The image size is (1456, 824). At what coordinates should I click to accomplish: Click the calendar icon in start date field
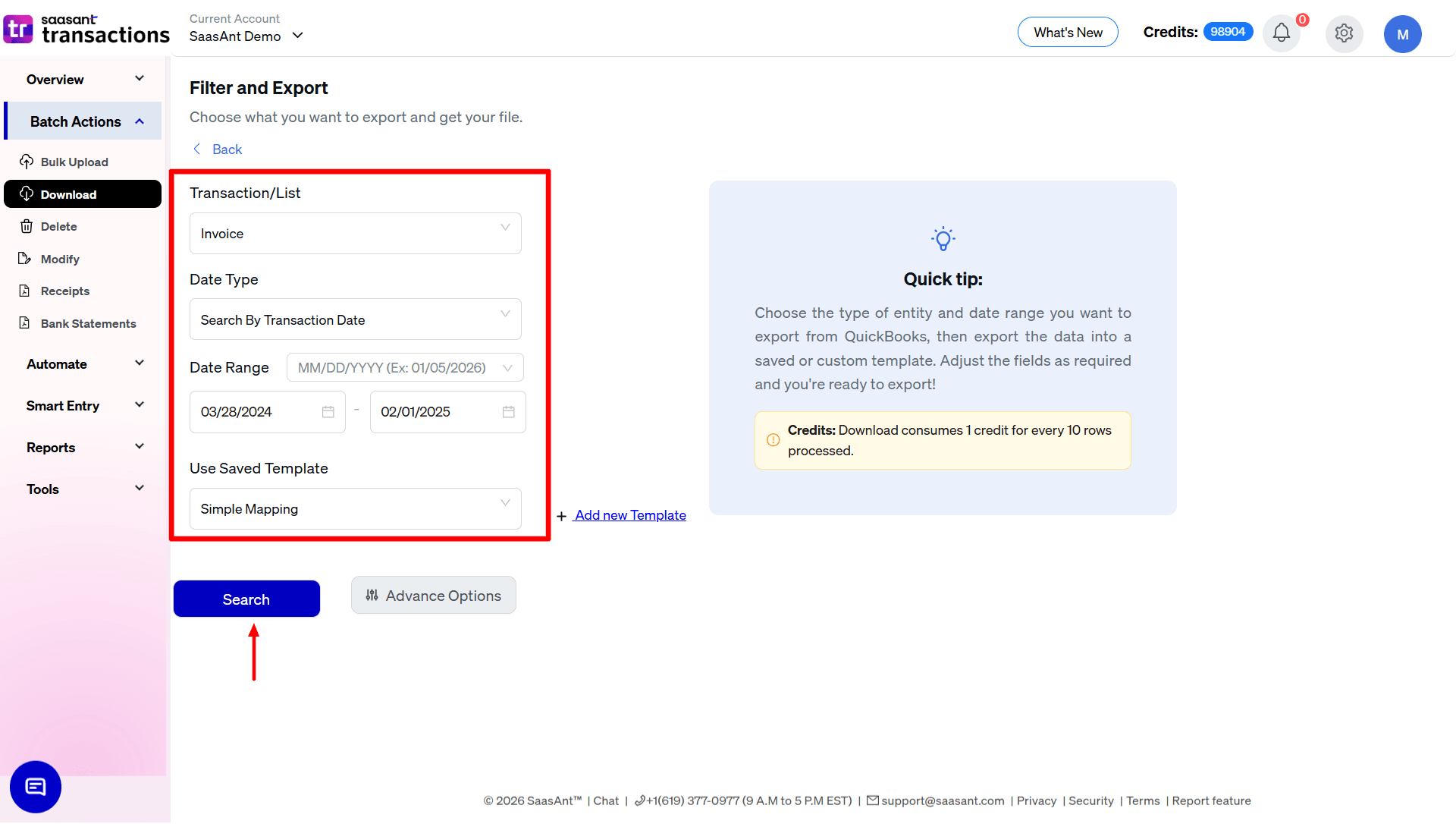pyautogui.click(x=328, y=411)
